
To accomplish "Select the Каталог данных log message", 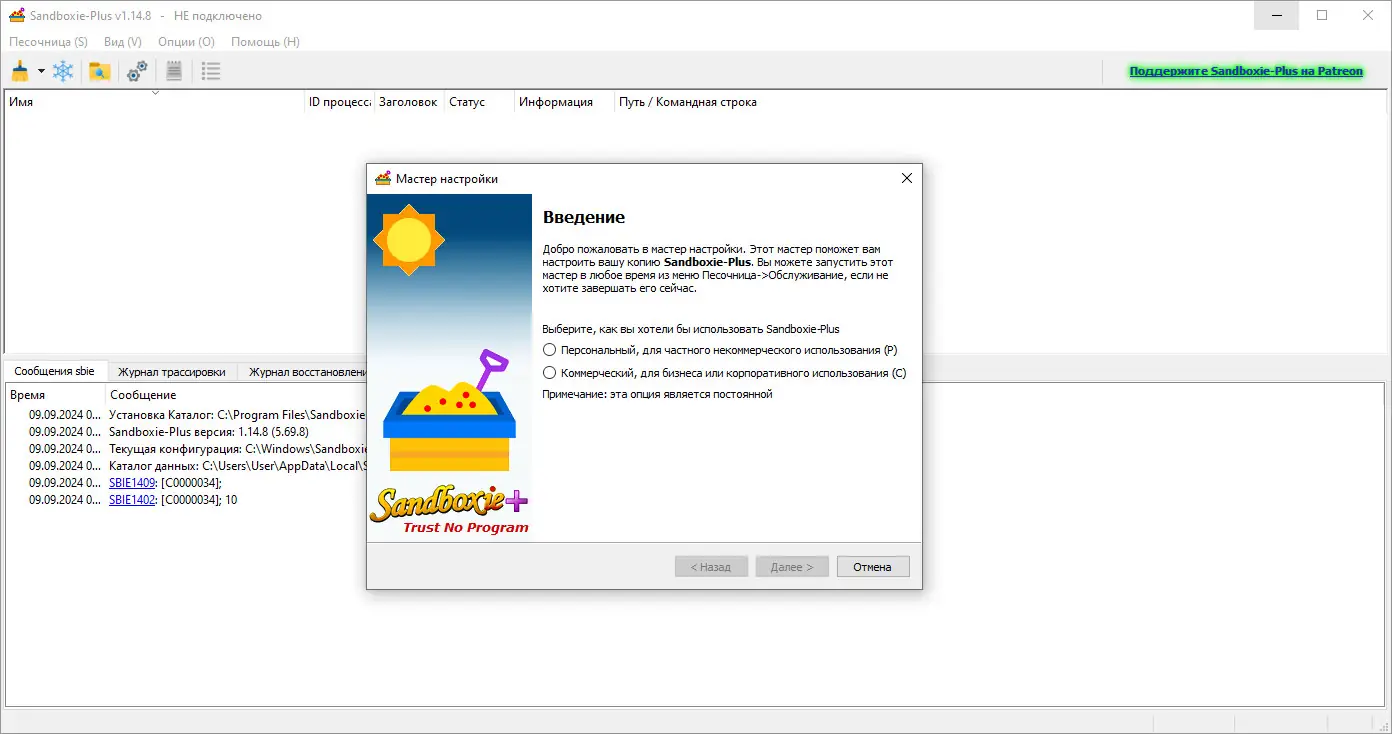I will coord(237,466).
